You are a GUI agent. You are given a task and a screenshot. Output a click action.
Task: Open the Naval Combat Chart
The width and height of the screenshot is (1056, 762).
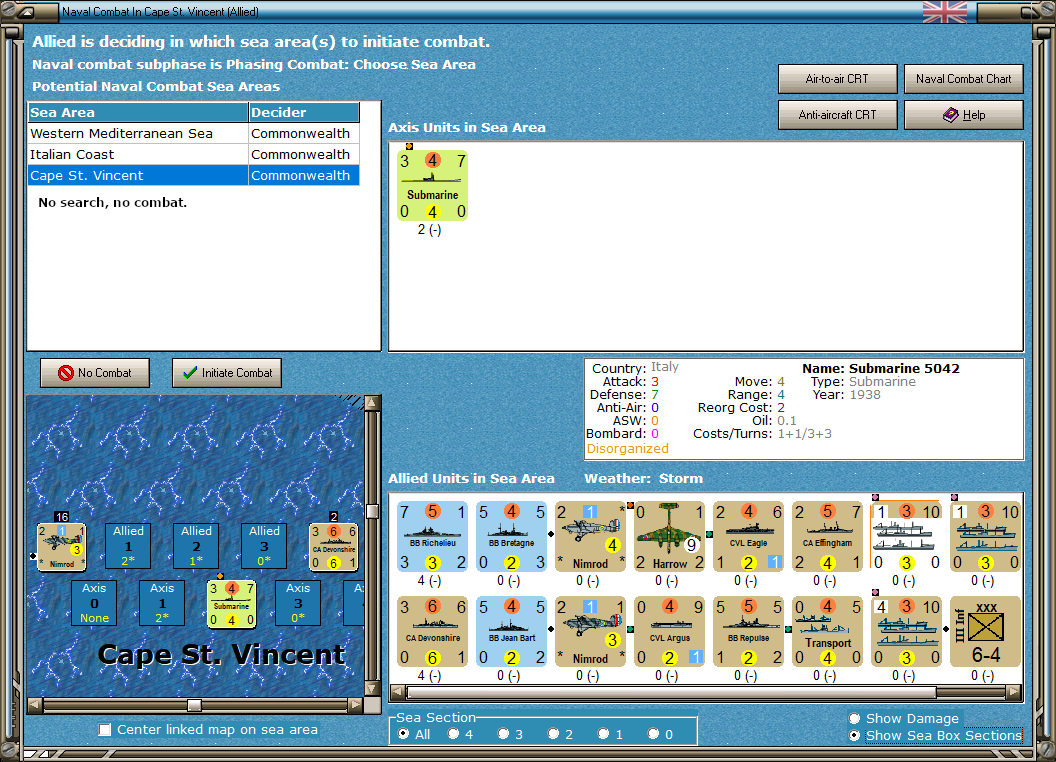[963, 79]
